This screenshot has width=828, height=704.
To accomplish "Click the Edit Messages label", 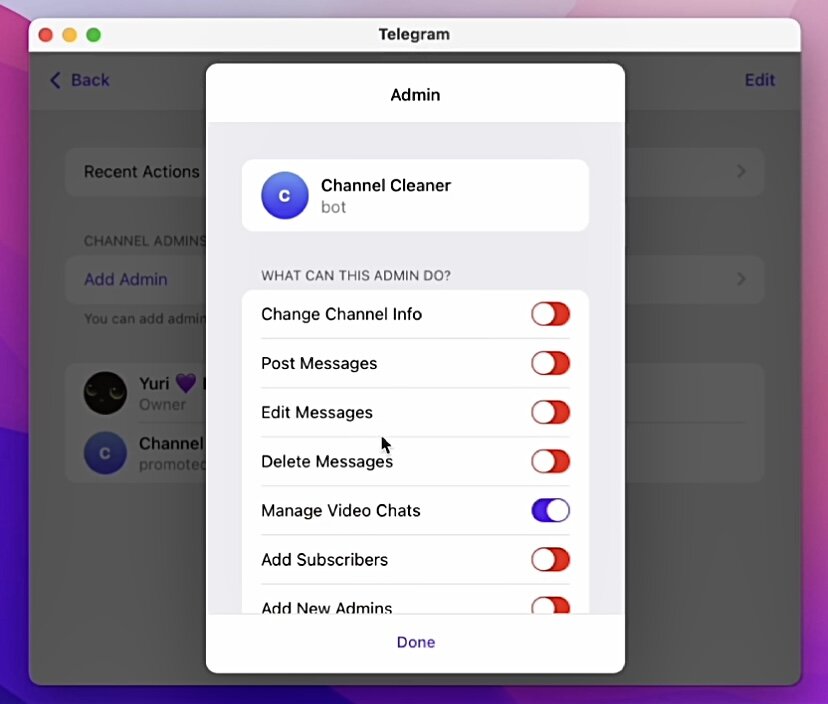I will (x=317, y=413).
